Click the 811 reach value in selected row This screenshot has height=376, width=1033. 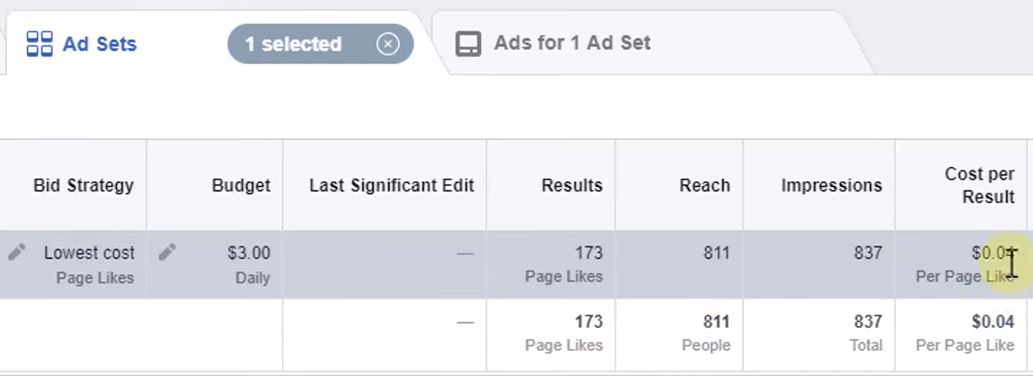point(715,253)
